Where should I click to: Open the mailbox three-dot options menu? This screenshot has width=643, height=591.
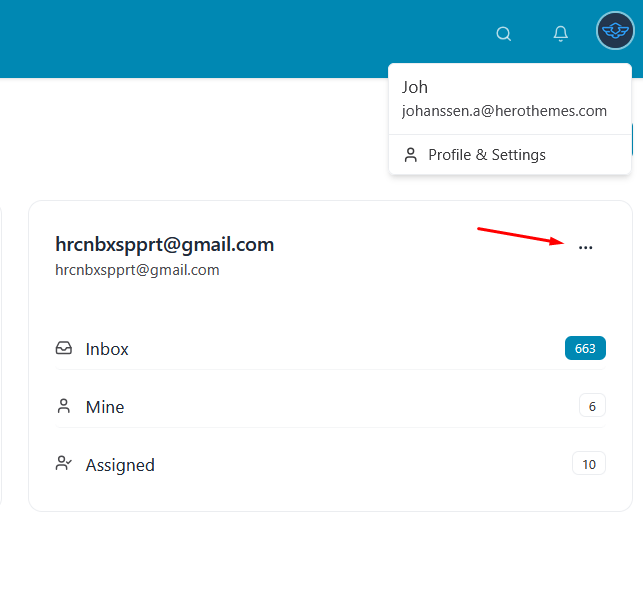(585, 247)
